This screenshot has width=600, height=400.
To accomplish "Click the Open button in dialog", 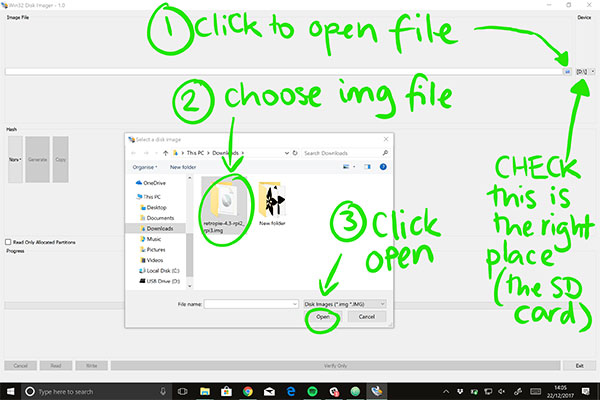I will (322, 316).
